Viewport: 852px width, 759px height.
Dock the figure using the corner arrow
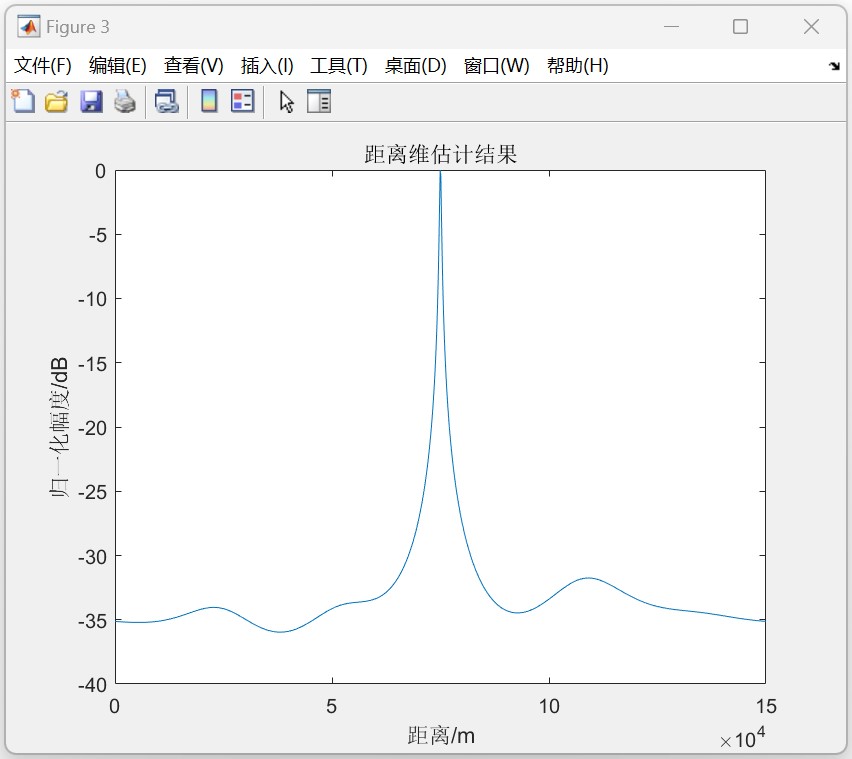(x=834, y=66)
